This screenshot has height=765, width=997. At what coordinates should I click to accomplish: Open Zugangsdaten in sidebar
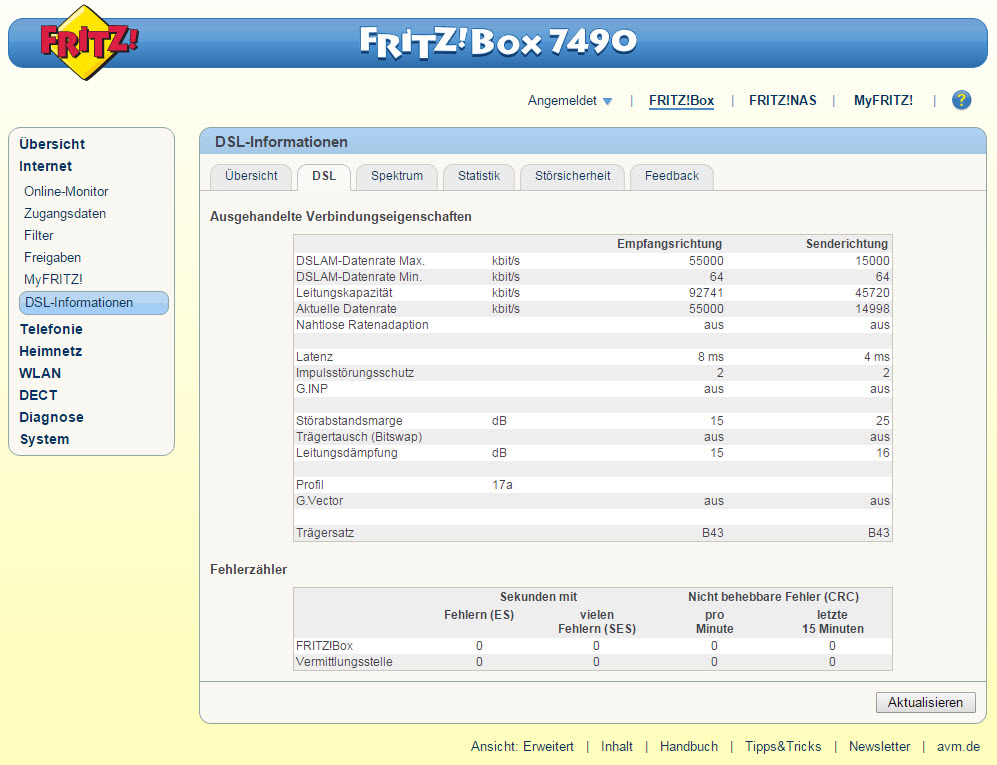click(x=65, y=214)
